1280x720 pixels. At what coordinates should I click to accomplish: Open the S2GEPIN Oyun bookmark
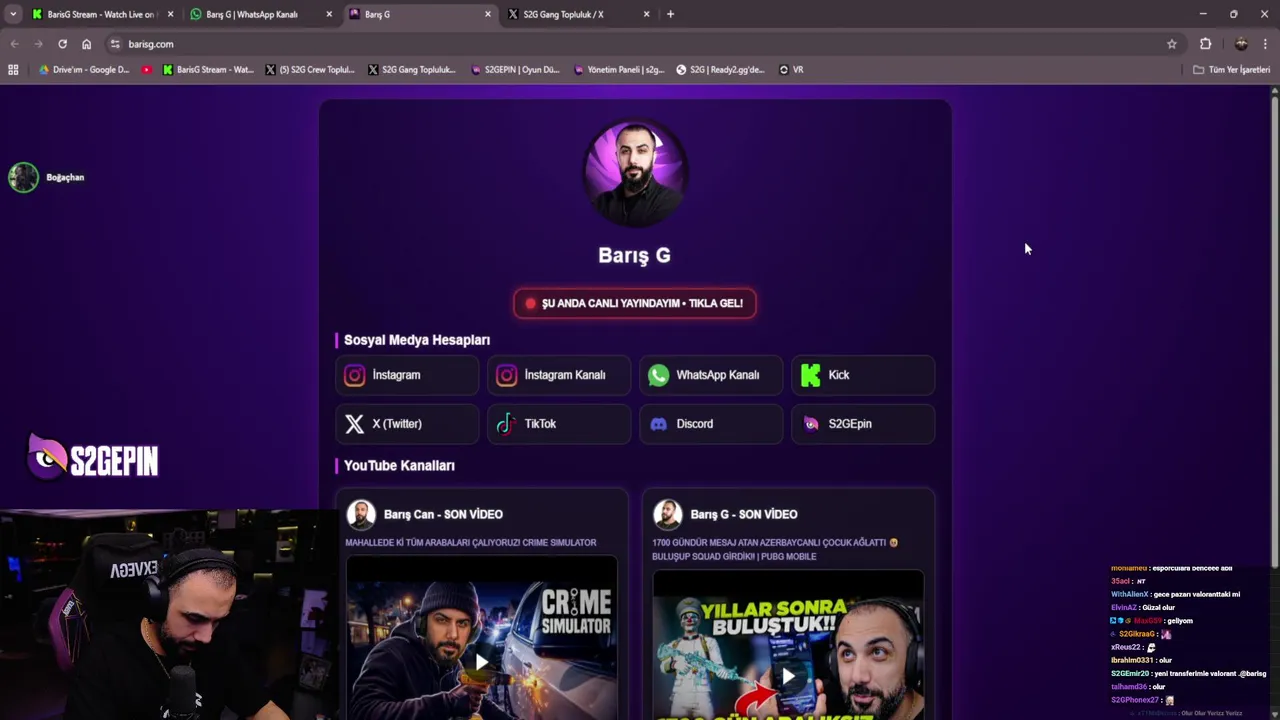[x=515, y=70]
